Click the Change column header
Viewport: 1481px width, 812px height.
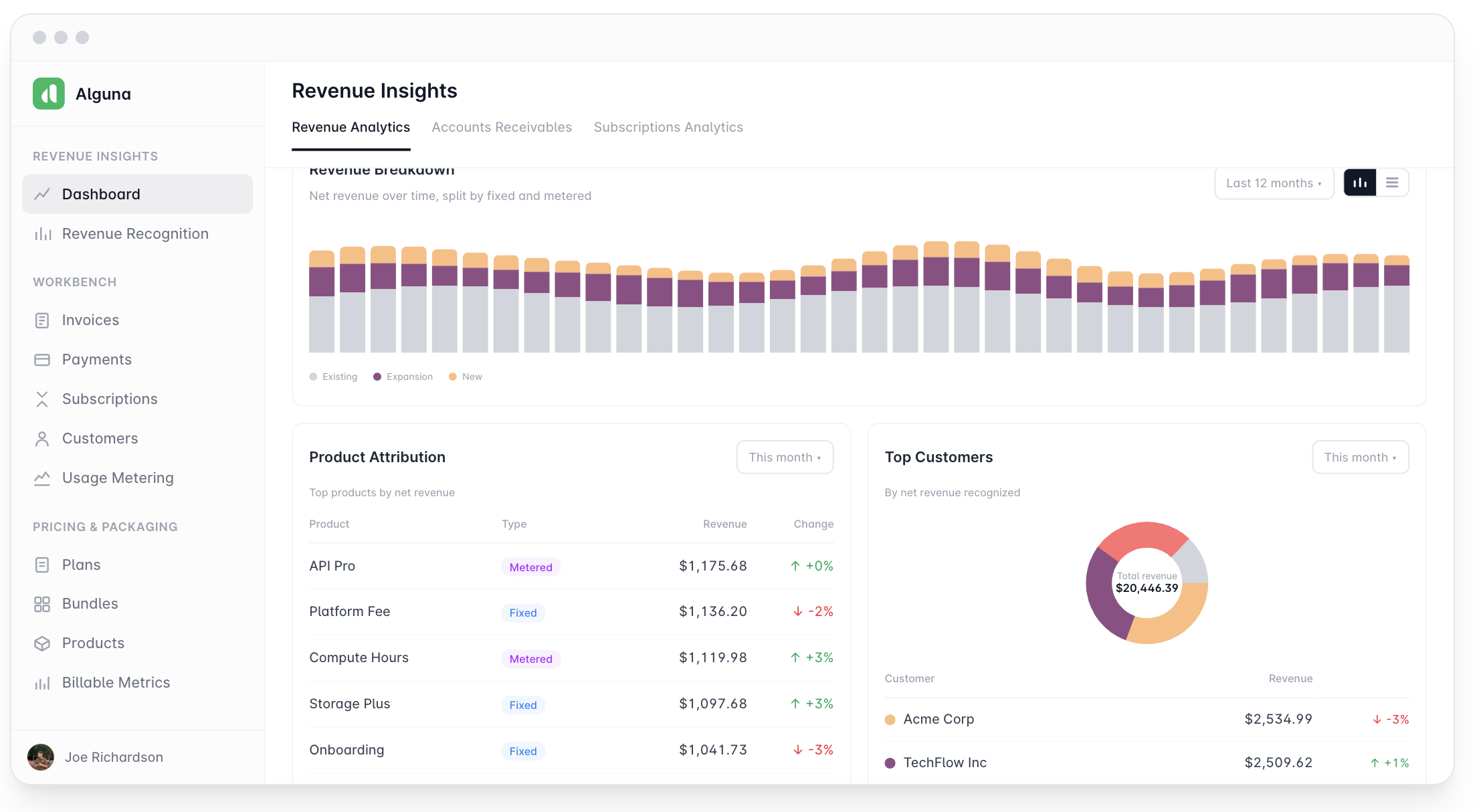click(x=813, y=524)
